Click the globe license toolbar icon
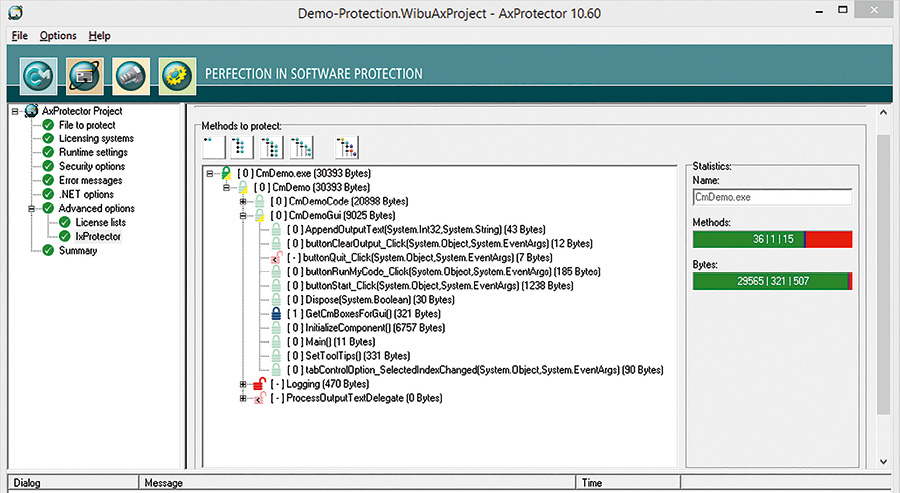900x493 pixels. (x=85, y=76)
